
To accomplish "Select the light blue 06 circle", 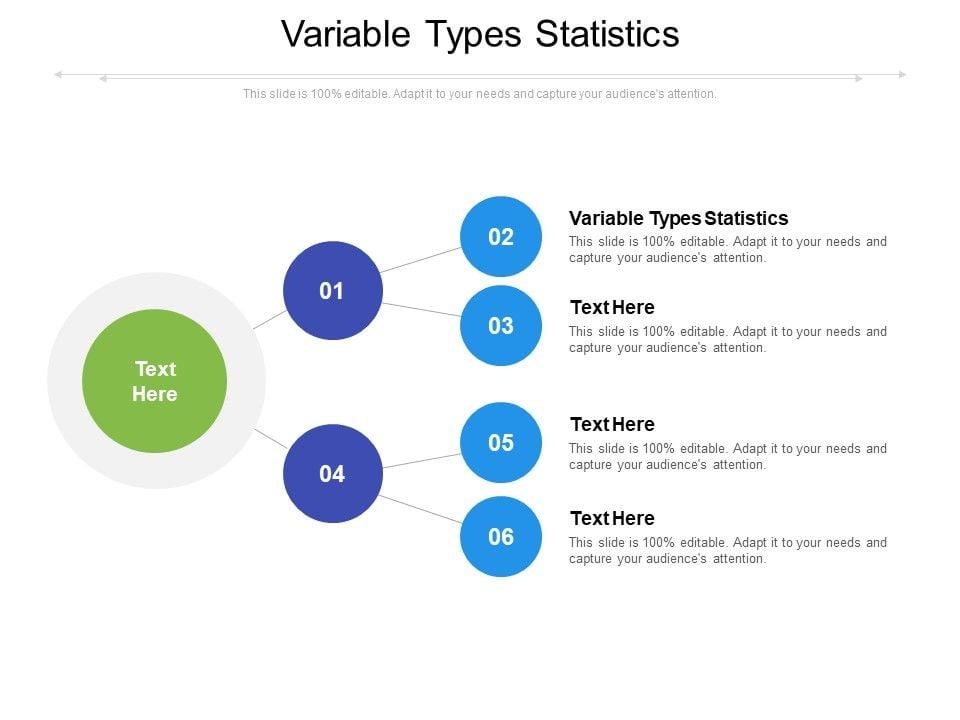I will (501, 537).
